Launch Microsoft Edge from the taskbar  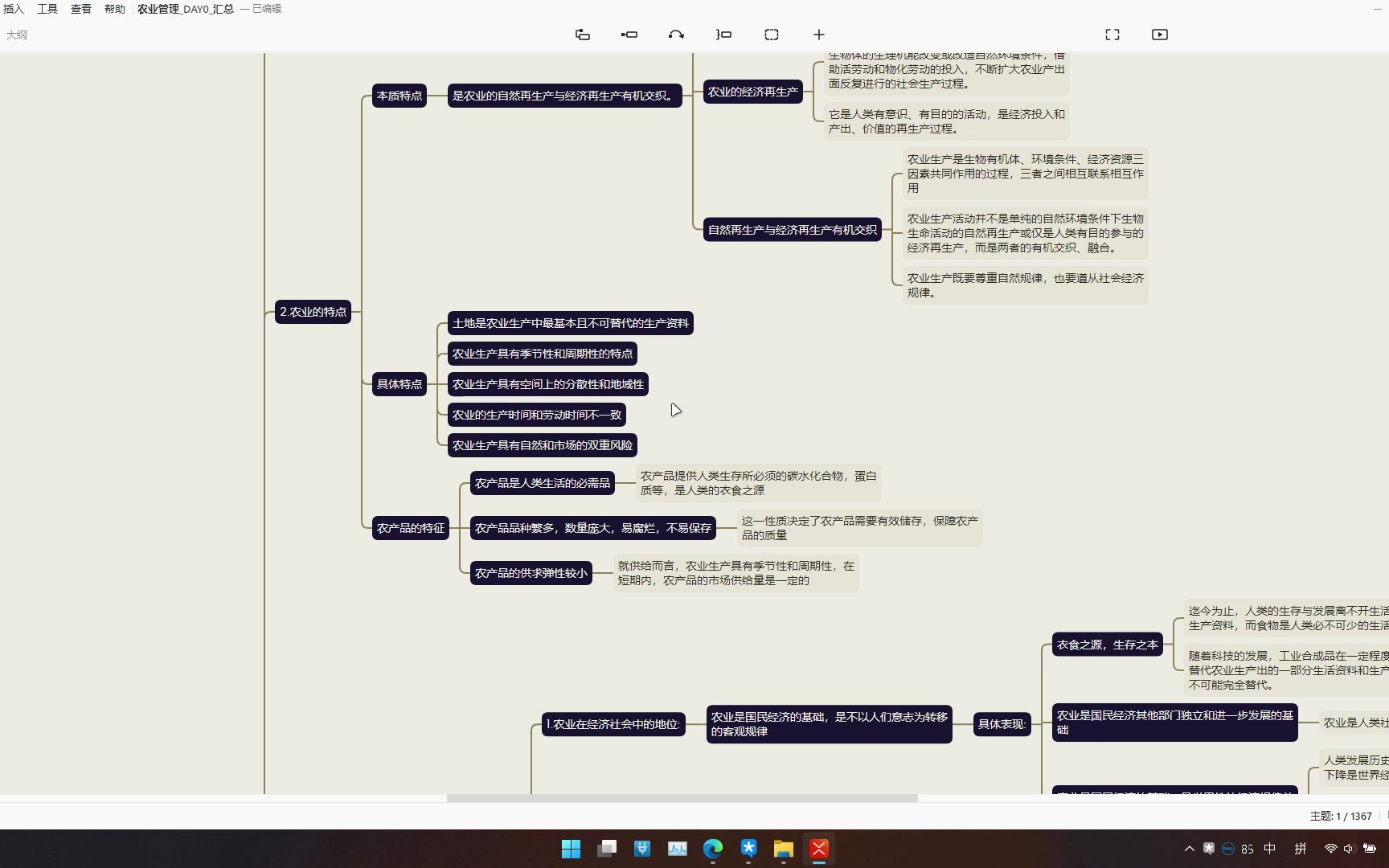coord(713,849)
